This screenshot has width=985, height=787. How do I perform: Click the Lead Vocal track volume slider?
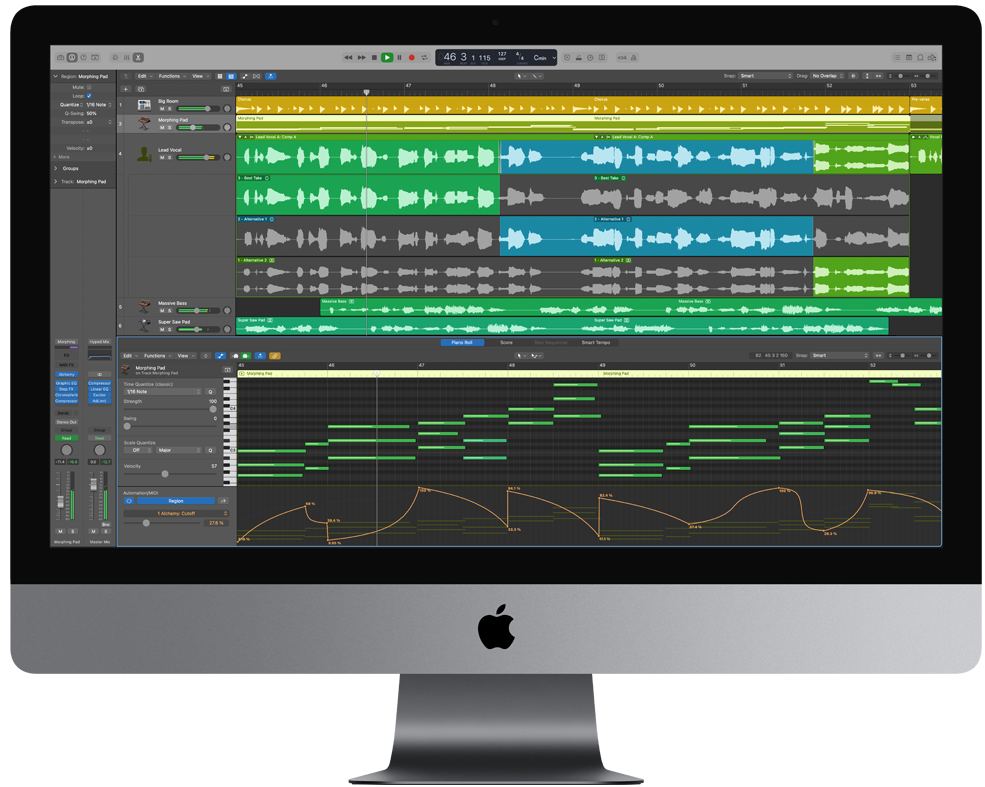(x=197, y=158)
